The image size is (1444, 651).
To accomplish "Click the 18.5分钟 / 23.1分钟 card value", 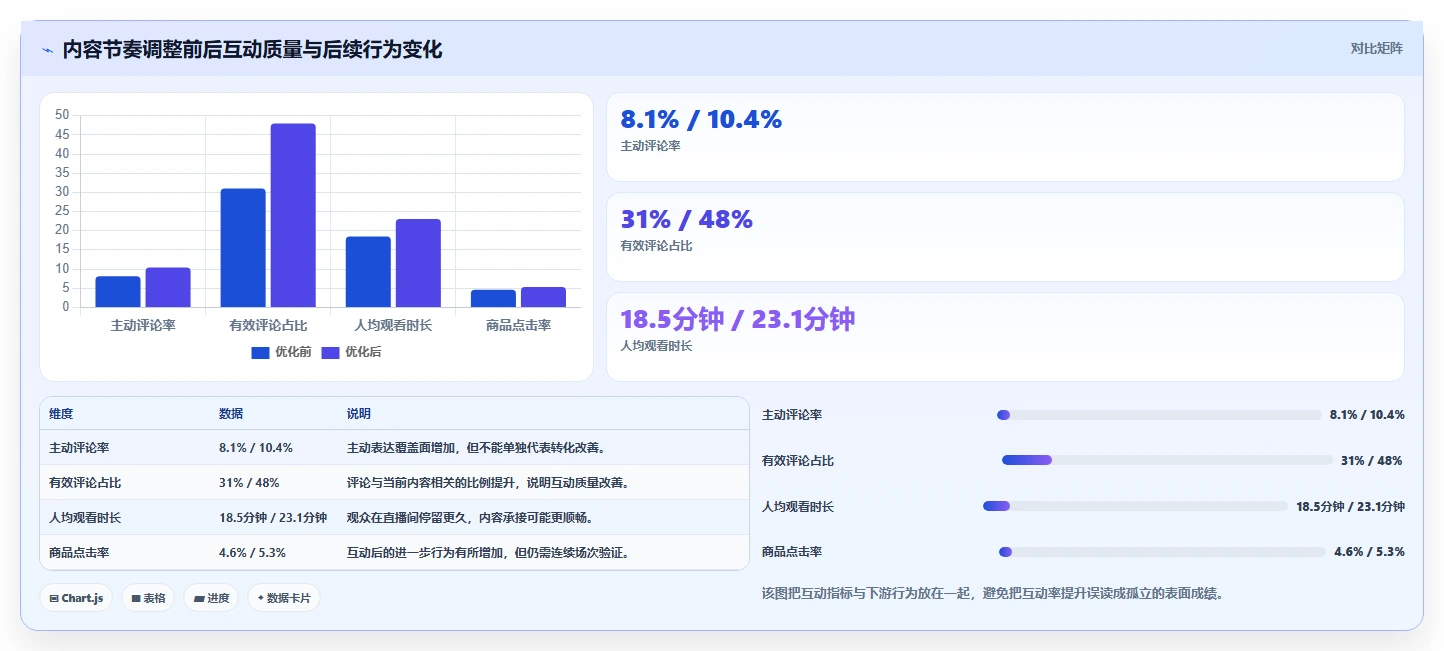I will tap(738, 320).
